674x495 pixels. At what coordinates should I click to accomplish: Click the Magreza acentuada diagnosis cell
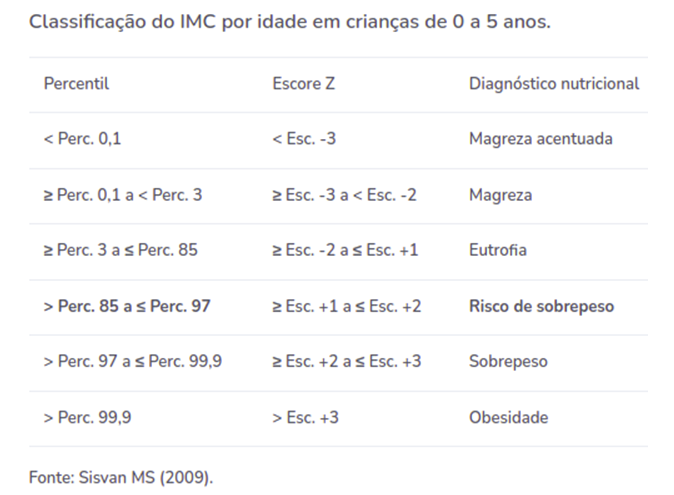pos(540,139)
